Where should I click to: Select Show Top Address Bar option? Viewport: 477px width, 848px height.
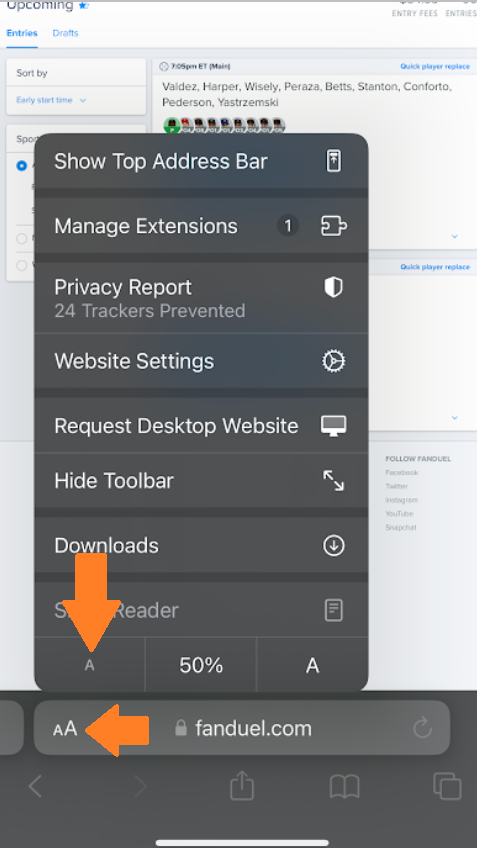pyautogui.click(x=201, y=161)
